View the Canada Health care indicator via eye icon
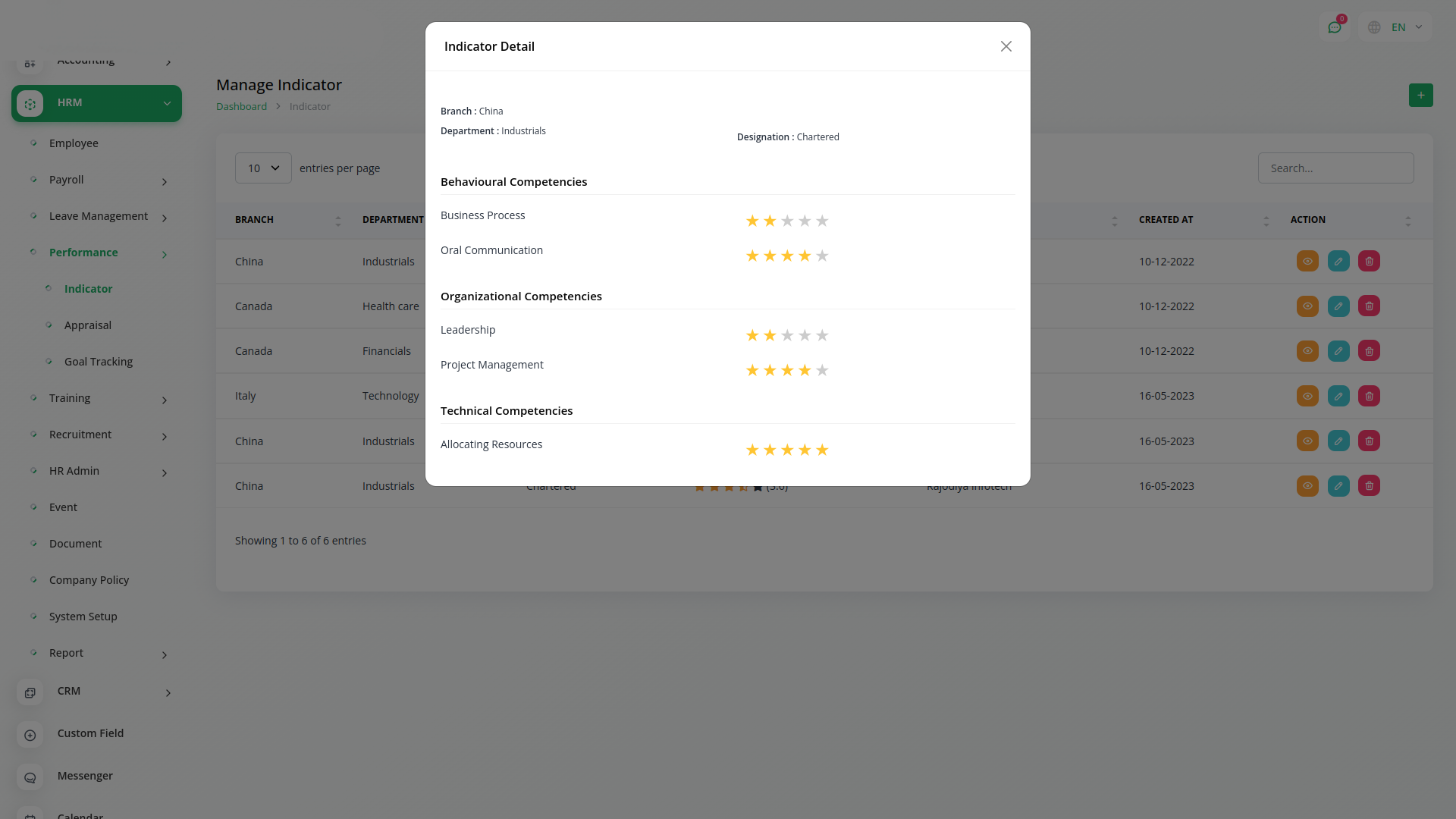This screenshot has width=1456, height=819. (x=1307, y=306)
